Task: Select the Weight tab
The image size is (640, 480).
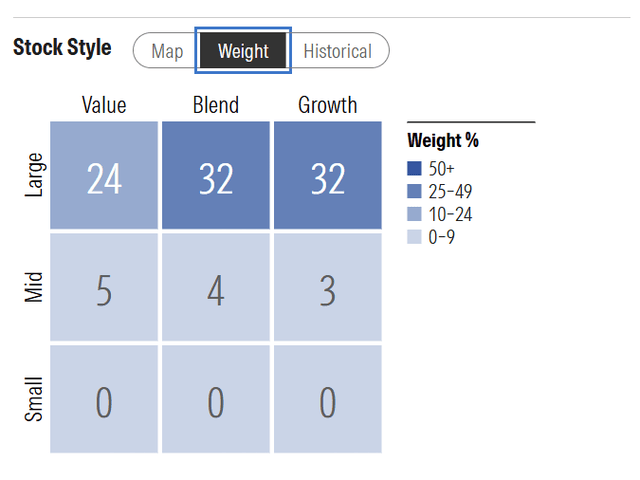Action: point(243,51)
